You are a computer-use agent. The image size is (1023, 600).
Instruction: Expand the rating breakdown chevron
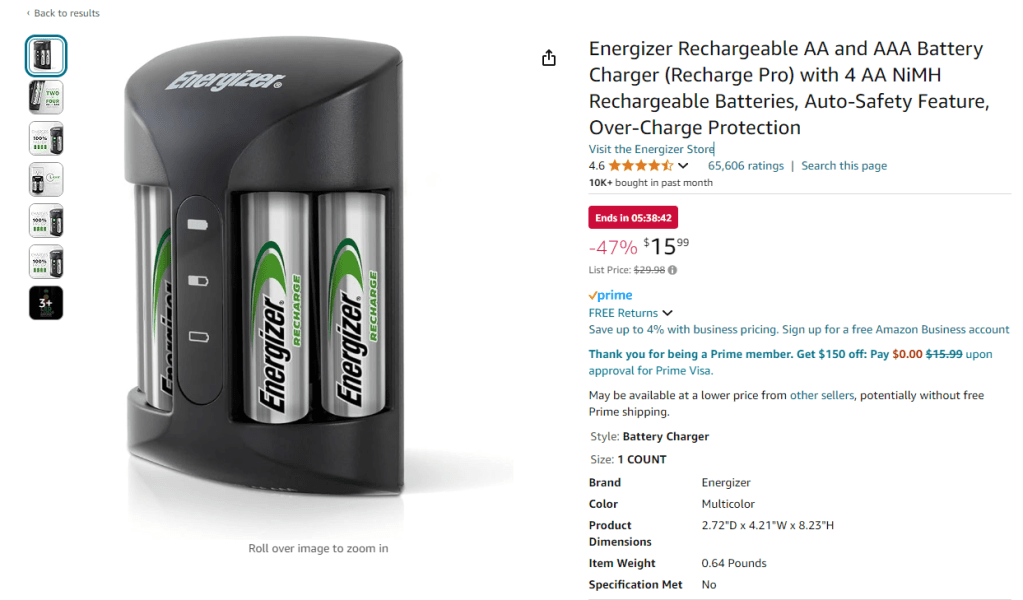683,166
